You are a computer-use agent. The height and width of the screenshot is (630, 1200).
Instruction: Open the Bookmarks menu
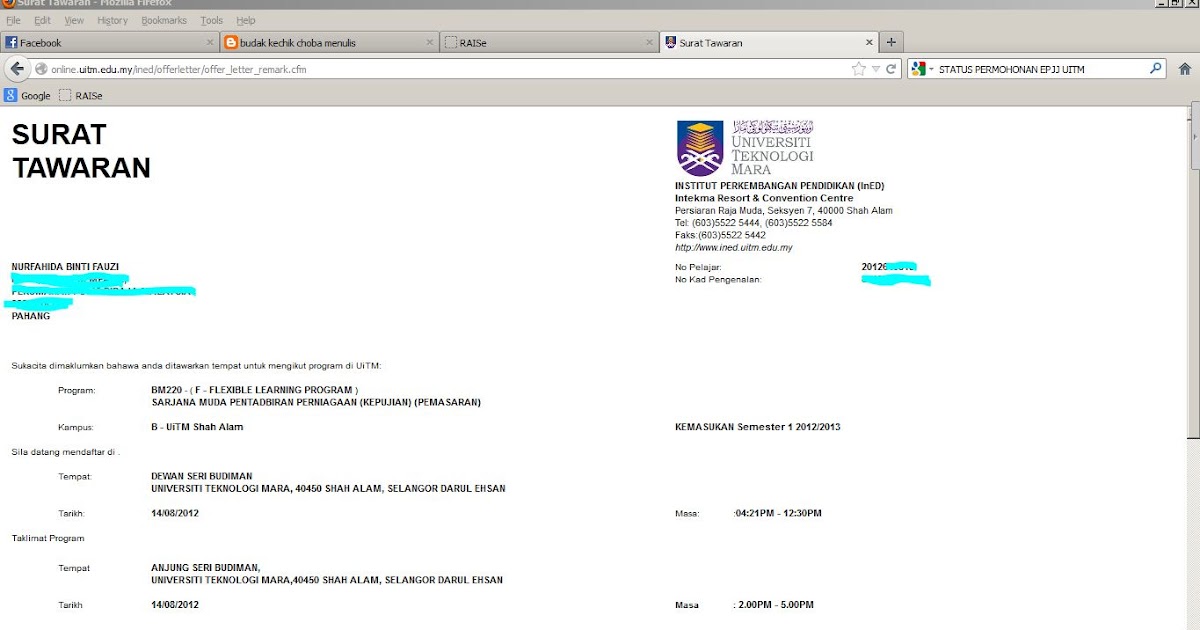point(164,20)
